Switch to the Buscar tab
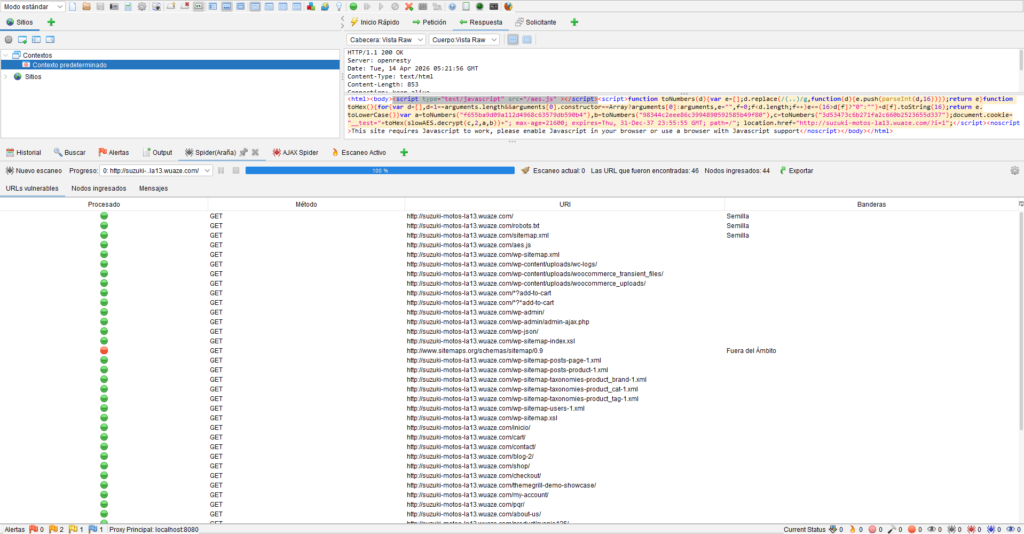1024x534 pixels. coord(69,152)
